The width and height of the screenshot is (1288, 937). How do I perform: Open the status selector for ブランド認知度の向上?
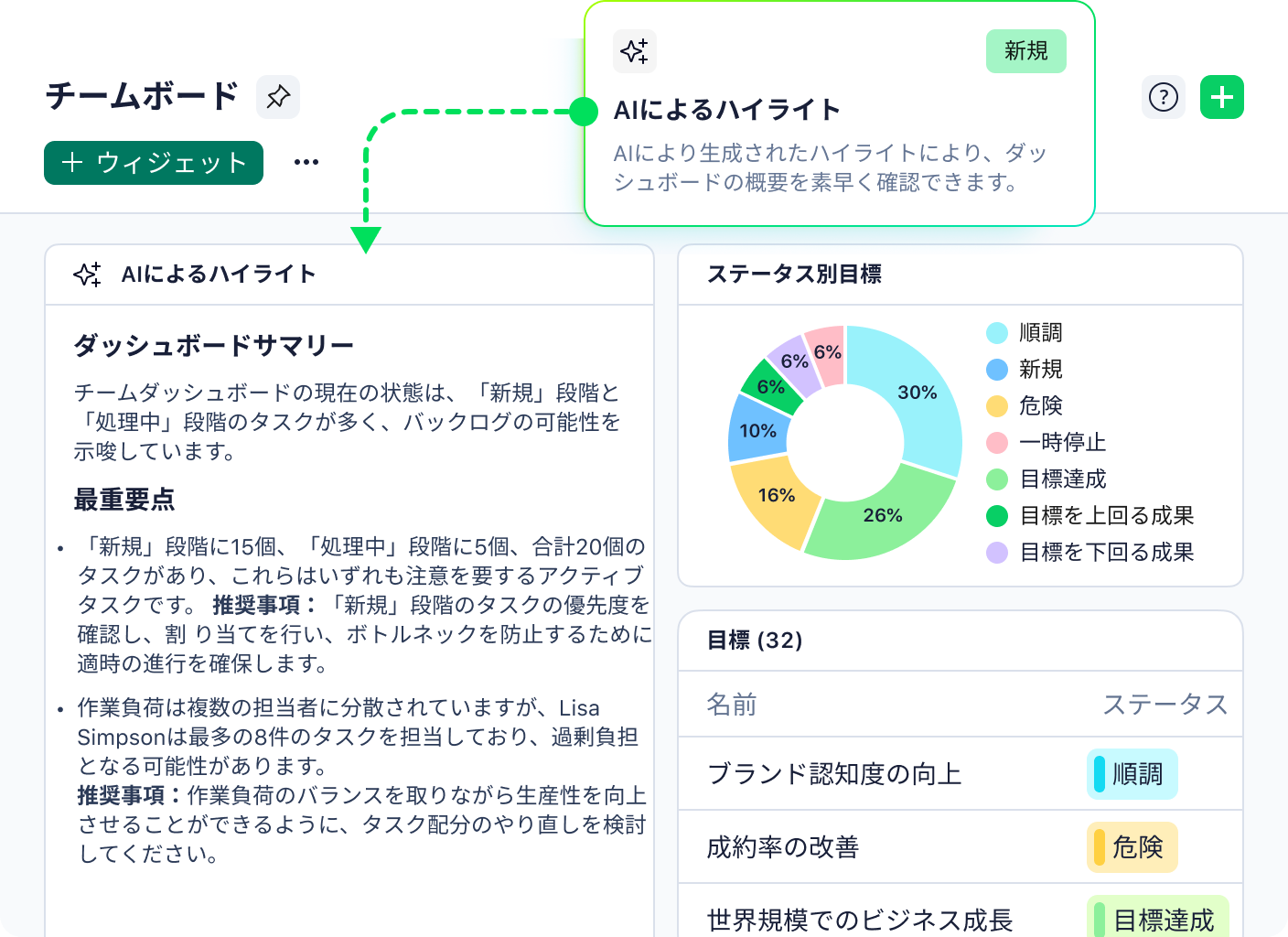click(x=1132, y=773)
